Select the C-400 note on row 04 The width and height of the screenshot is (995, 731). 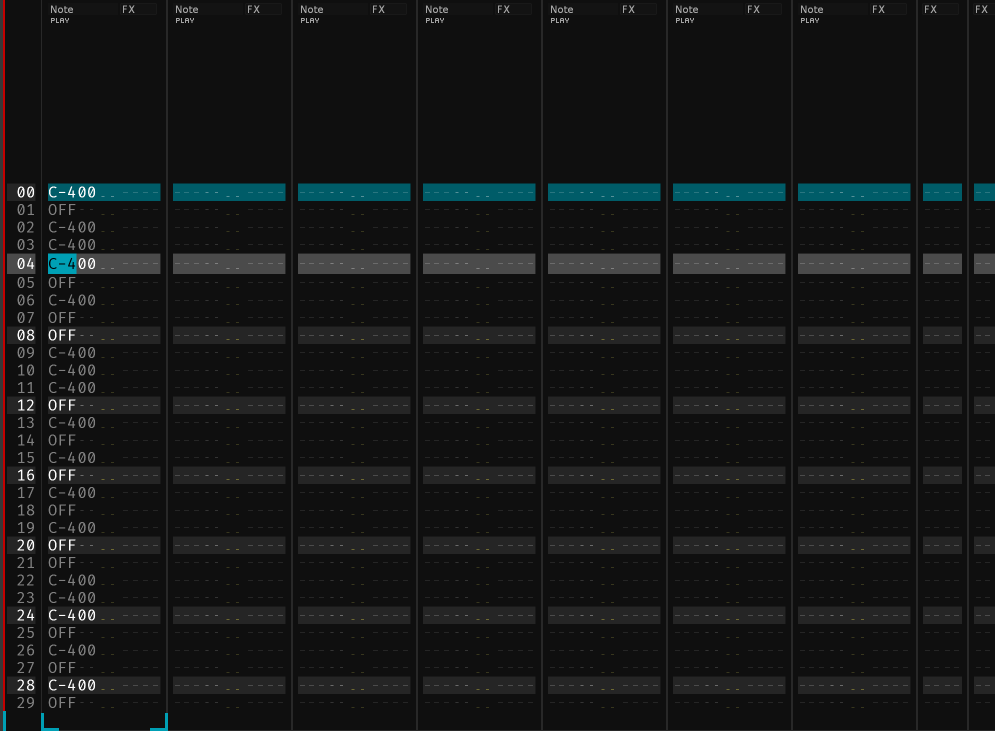click(x=72, y=264)
